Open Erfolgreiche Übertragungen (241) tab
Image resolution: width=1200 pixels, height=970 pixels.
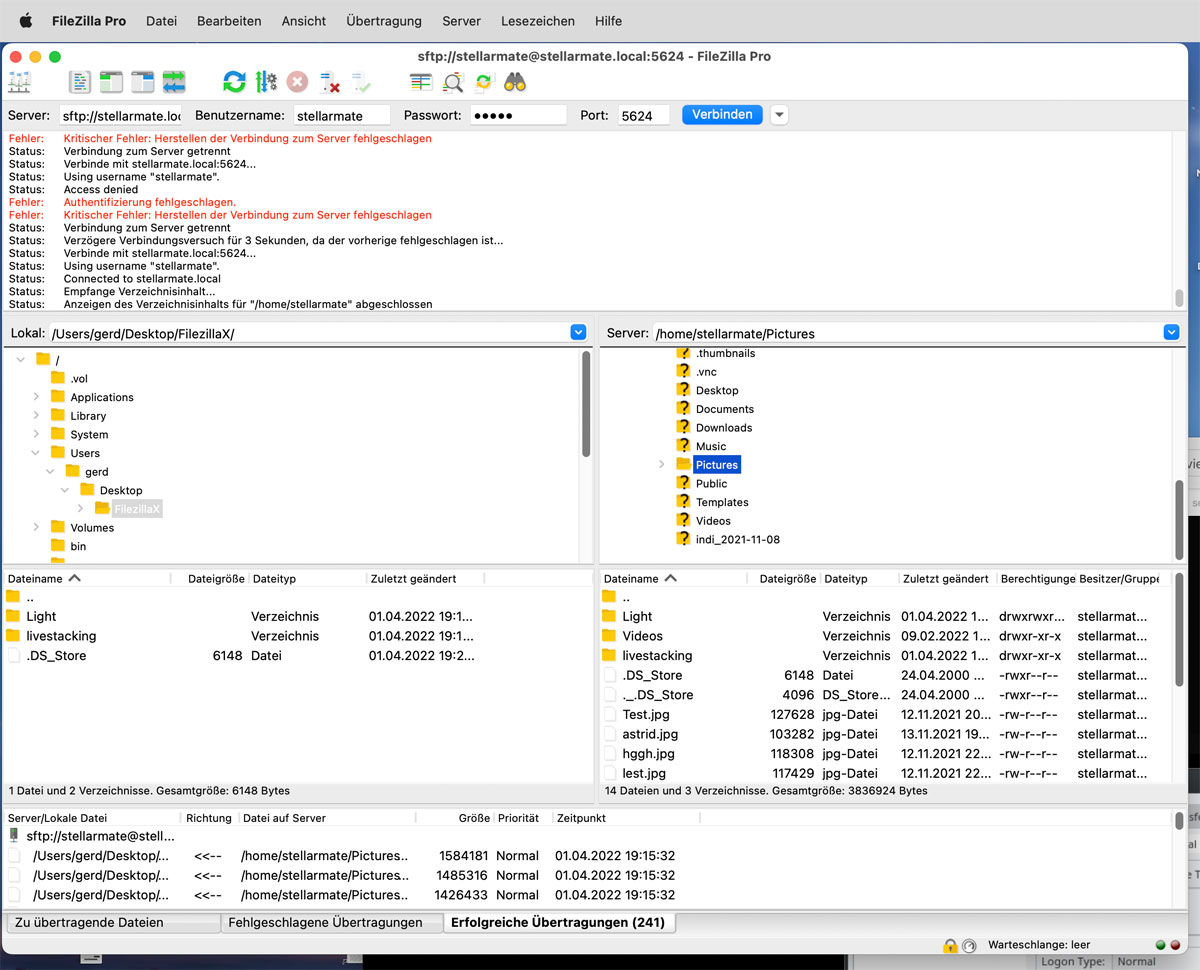tap(558, 923)
